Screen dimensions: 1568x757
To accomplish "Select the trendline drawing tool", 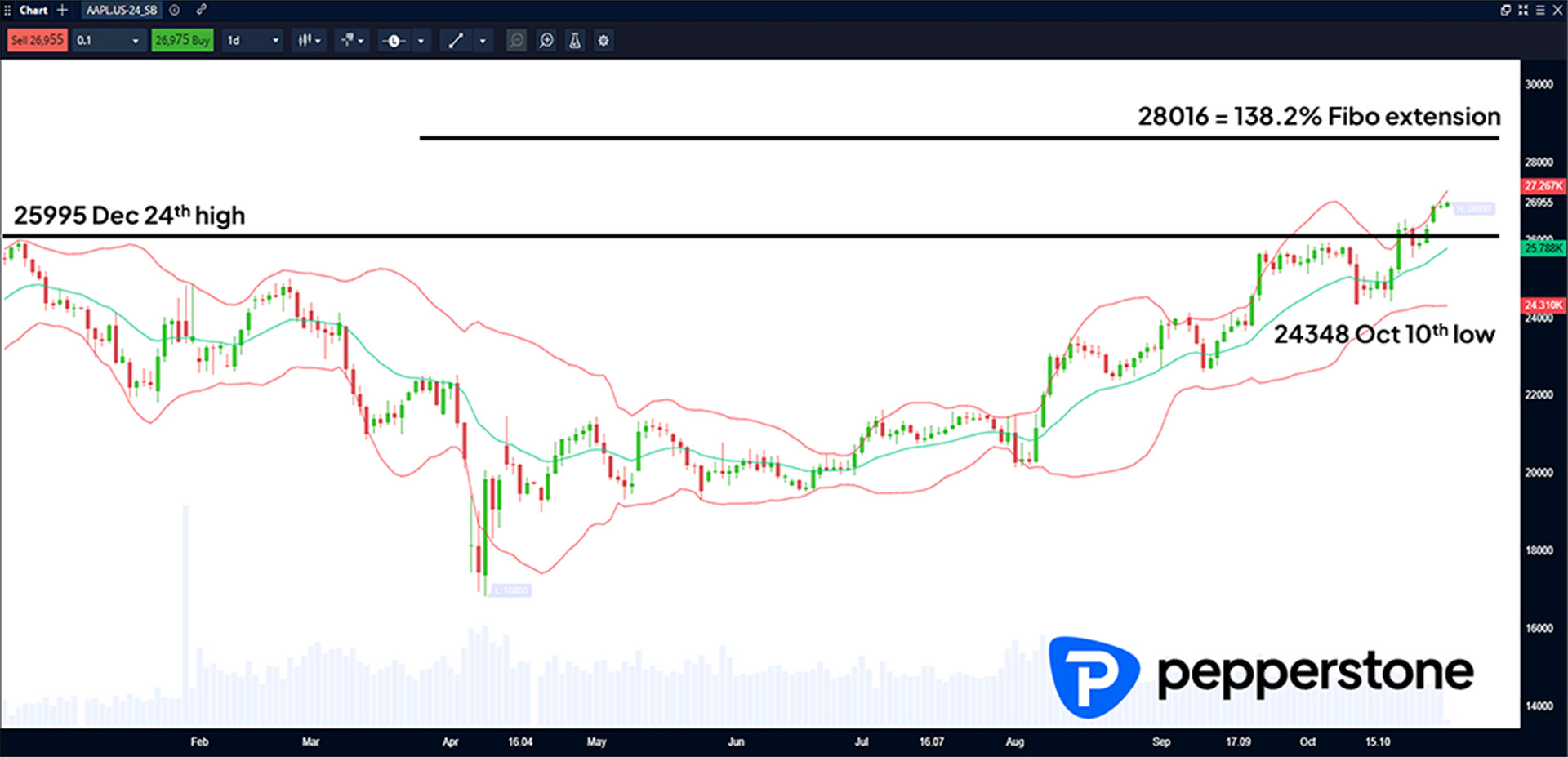I will coord(456,40).
